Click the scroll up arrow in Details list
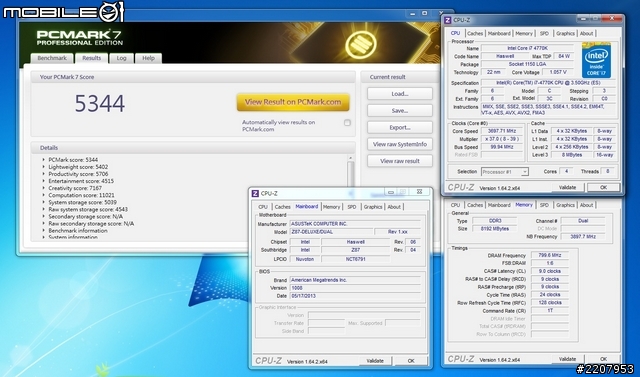The height and width of the screenshot is (377, 640). click(x=350, y=158)
